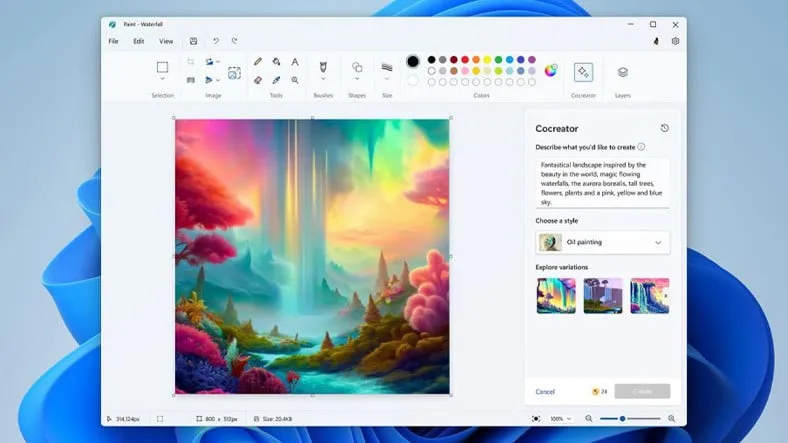Viewport: 788px width, 443px height.
Task: Click Cancel in Cocreator panel
Action: coord(545,391)
